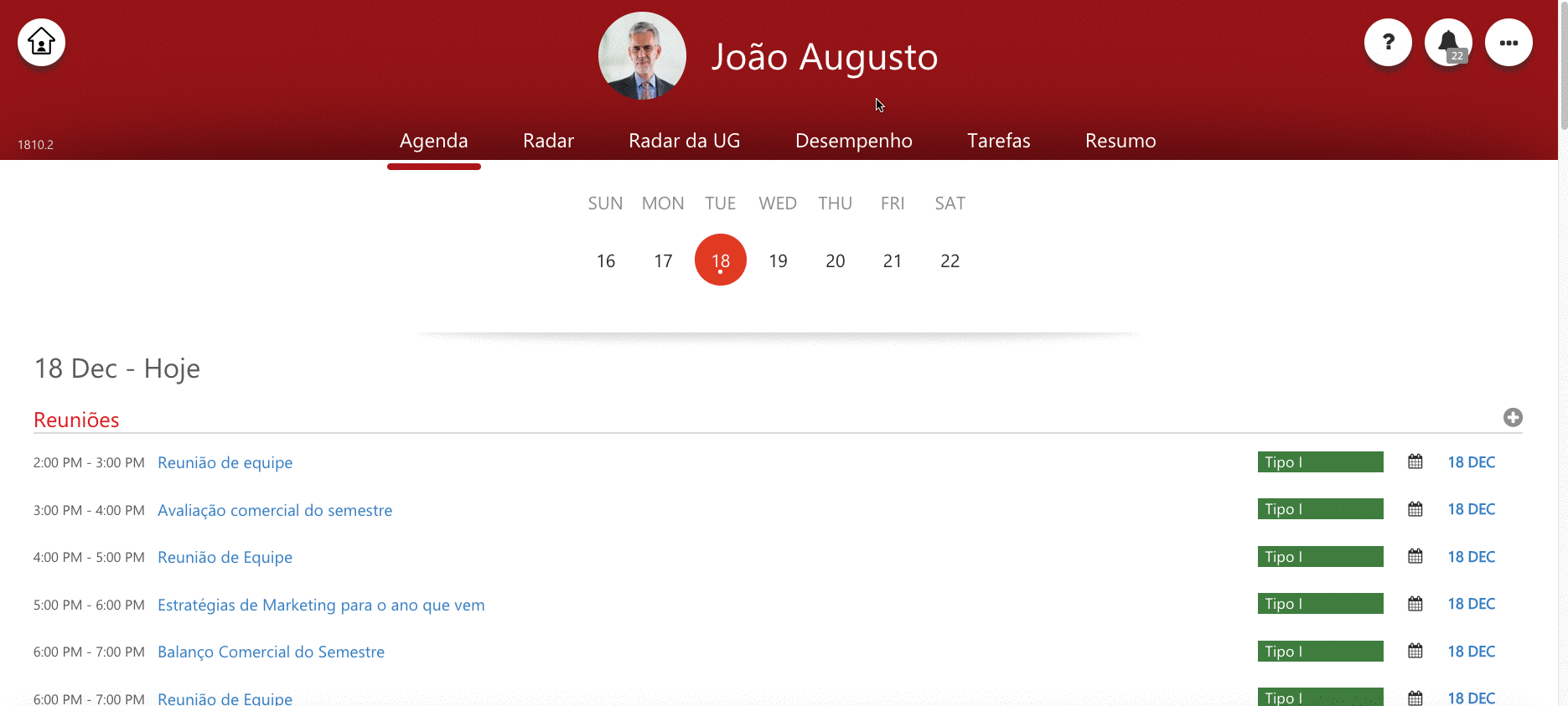Open Avaliação comercial do semestre meeting
This screenshot has width=1568, height=706.
[275, 510]
